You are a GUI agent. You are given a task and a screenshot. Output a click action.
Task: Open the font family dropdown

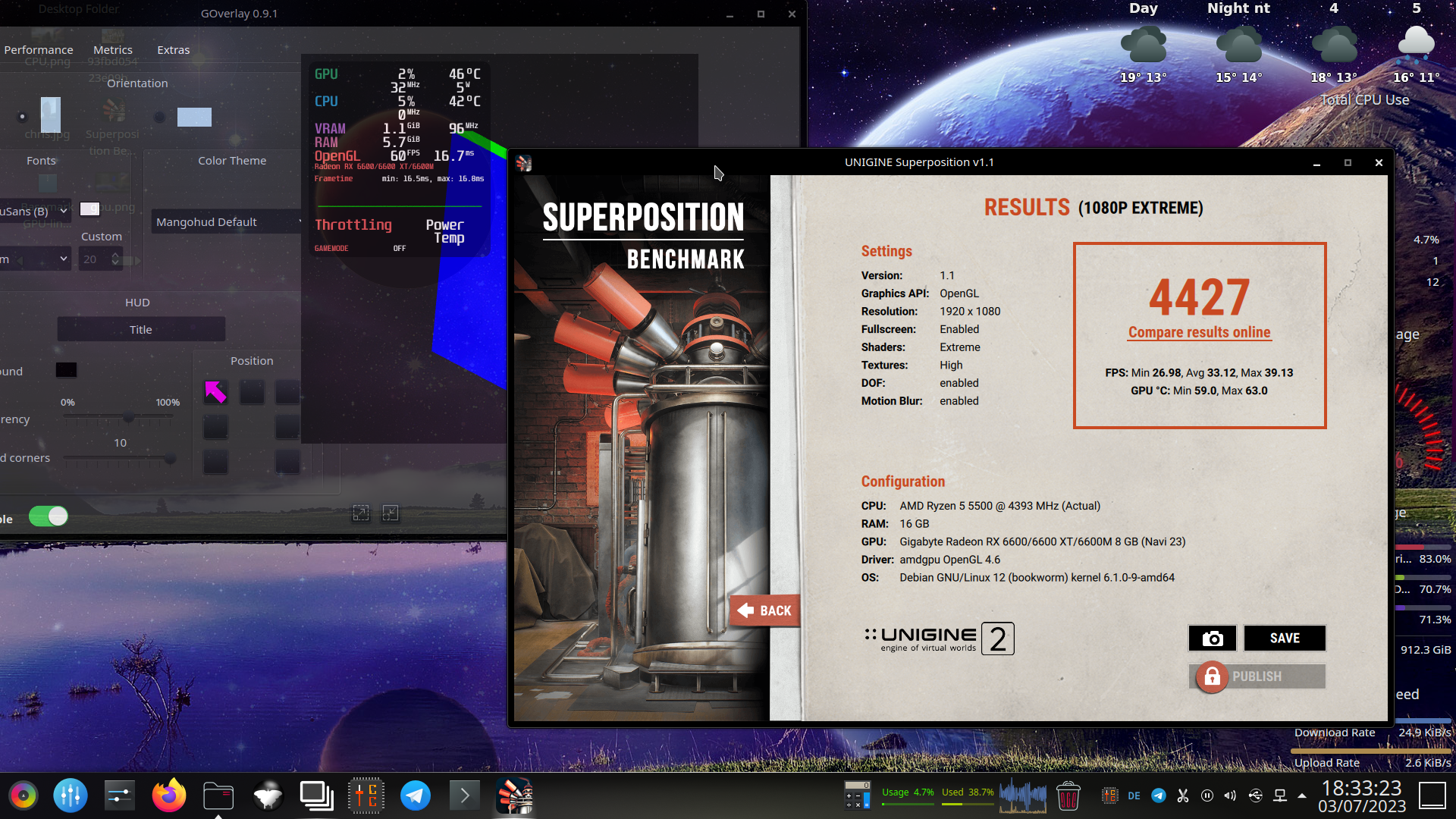pos(36,212)
